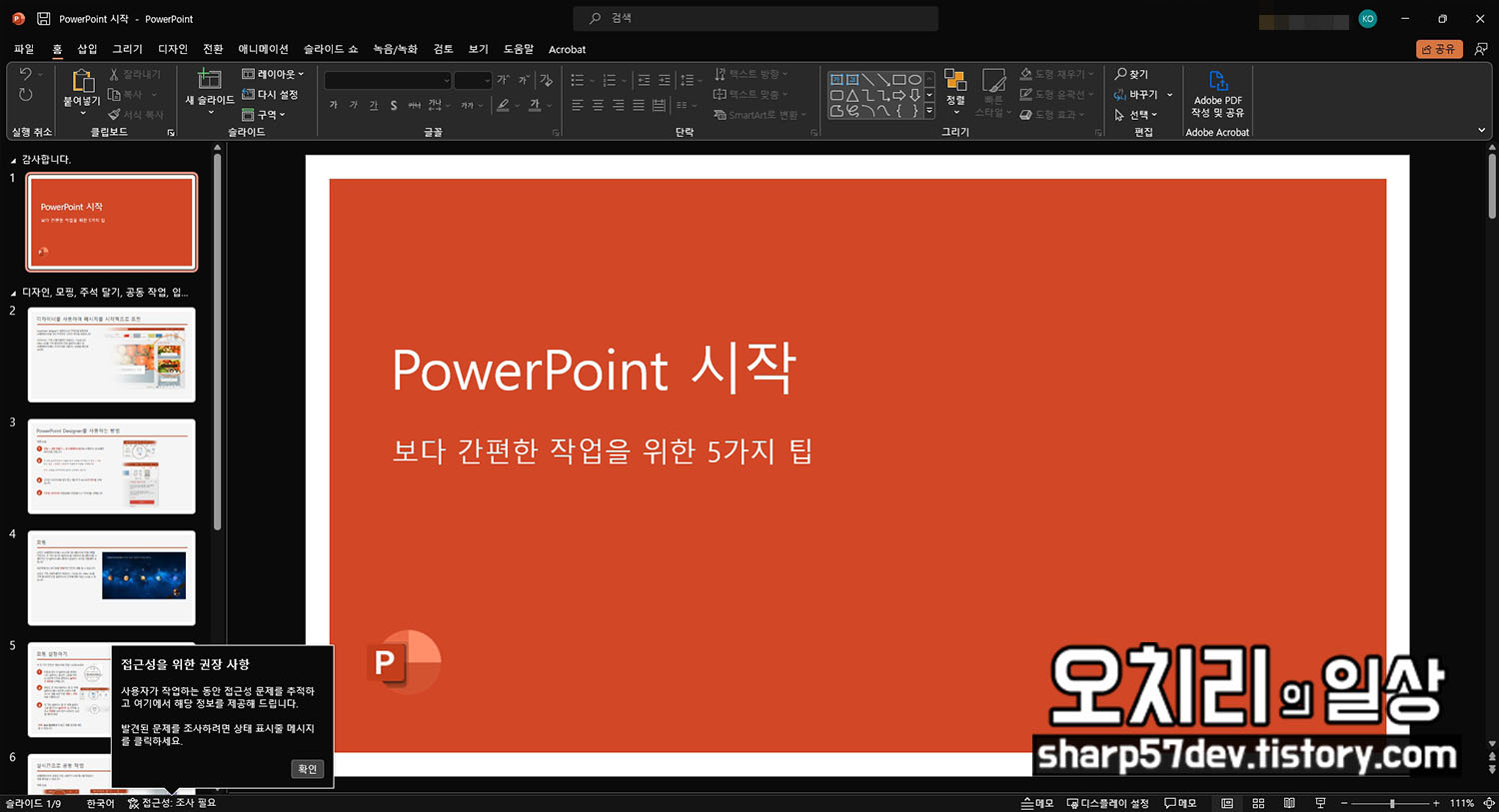This screenshot has width=1499, height=812.
Task: Switch to normal view icon in status bar
Action: click(x=1227, y=803)
